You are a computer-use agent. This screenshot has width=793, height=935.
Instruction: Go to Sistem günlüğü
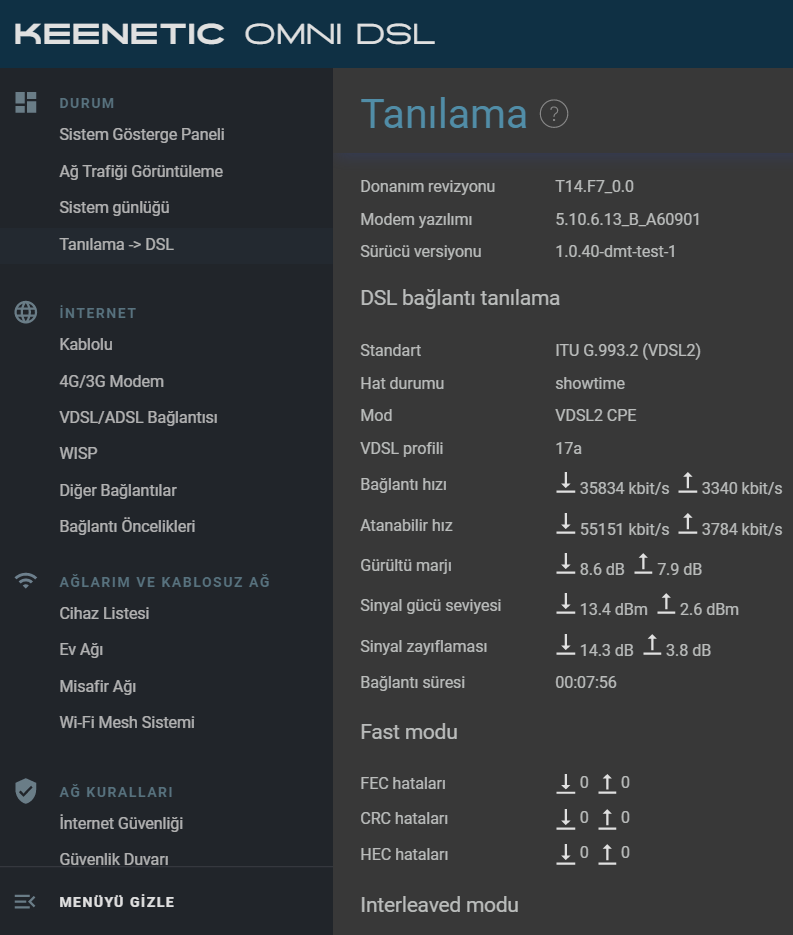[x=114, y=208]
